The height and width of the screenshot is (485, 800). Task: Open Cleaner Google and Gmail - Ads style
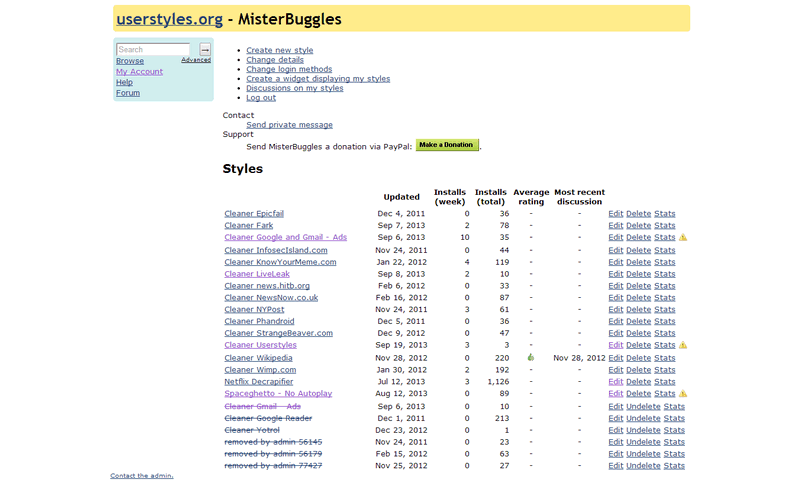pos(286,237)
